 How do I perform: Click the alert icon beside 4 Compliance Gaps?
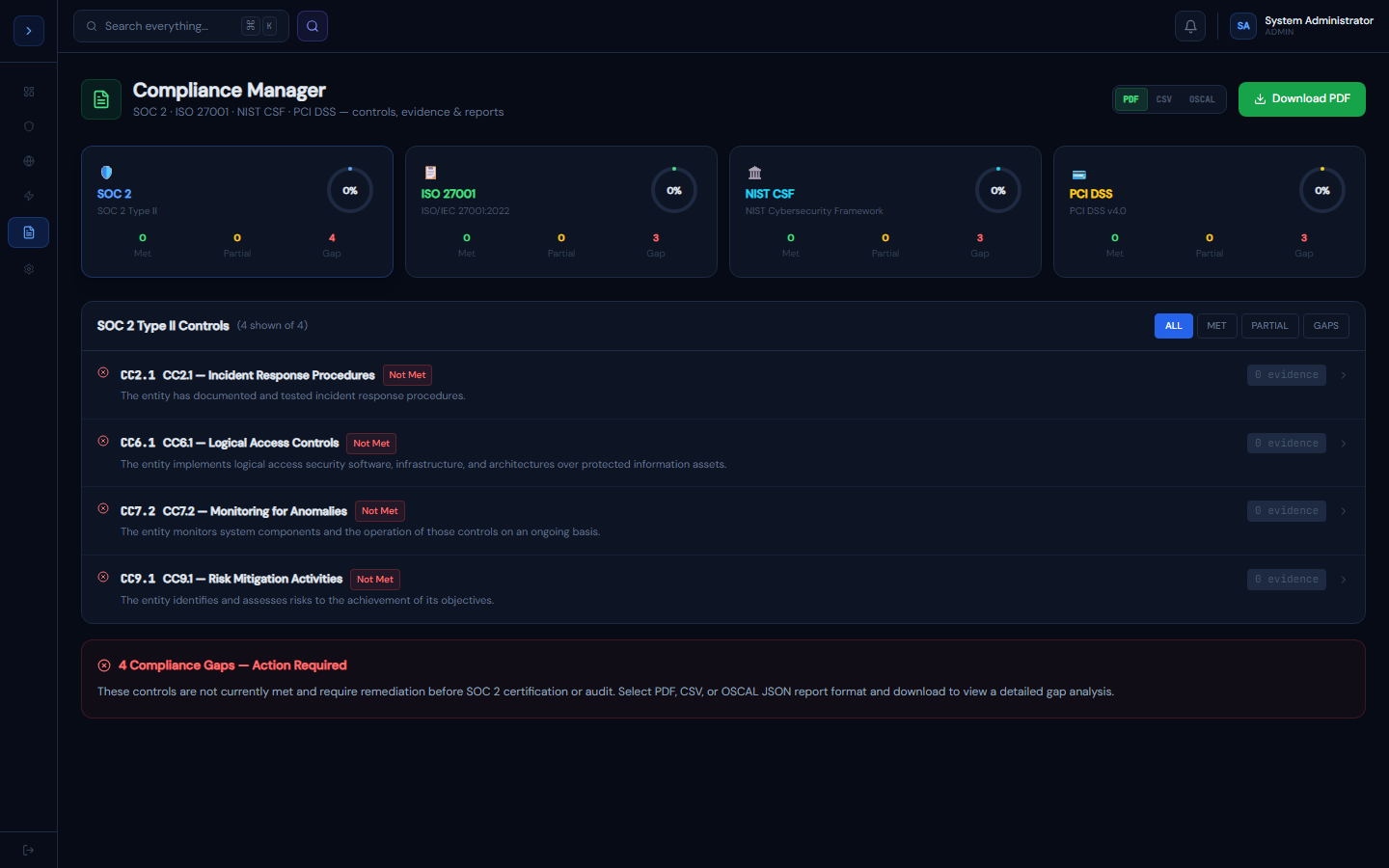pyautogui.click(x=104, y=665)
